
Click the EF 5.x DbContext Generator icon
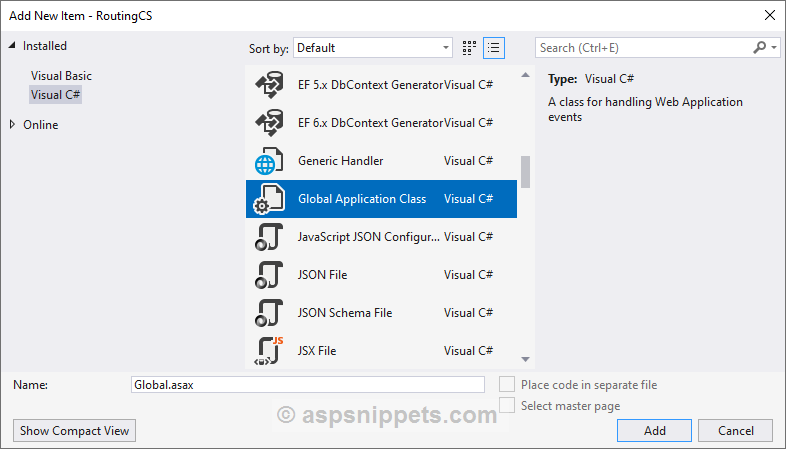pos(270,85)
